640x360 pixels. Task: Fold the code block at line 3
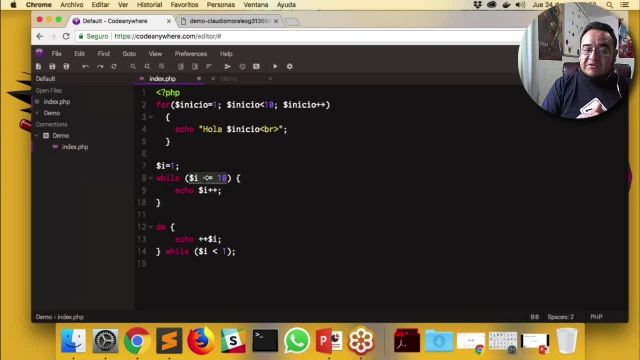tap(151, 117)
